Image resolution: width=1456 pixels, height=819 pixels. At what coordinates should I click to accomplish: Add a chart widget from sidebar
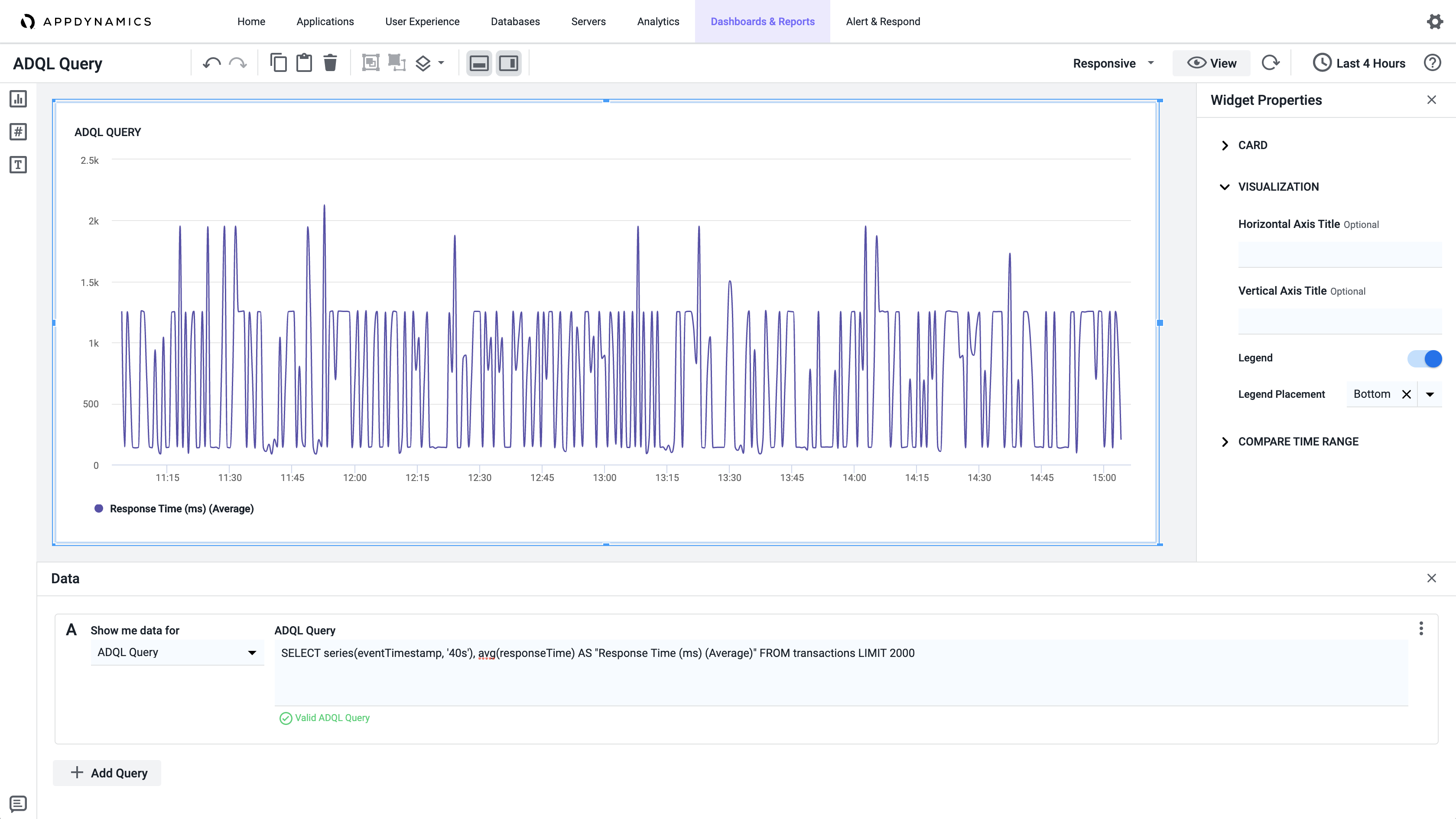click(x=18, y=99)
